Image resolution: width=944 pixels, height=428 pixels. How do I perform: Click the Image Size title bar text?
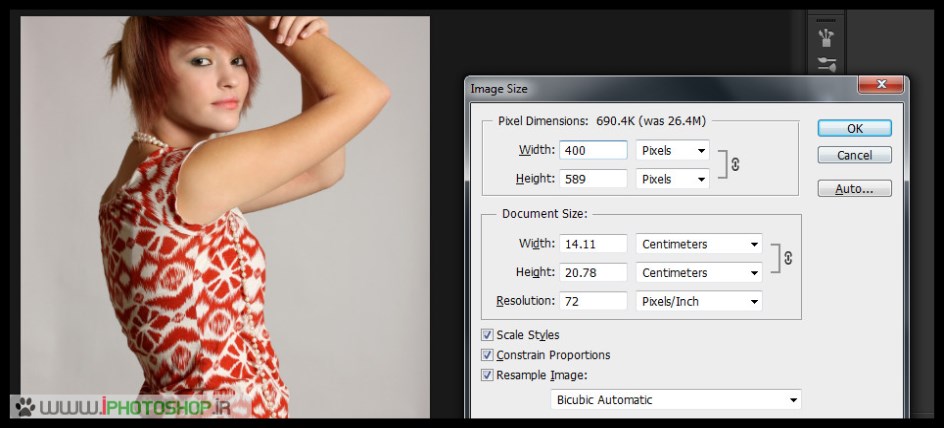coord(498,88)
